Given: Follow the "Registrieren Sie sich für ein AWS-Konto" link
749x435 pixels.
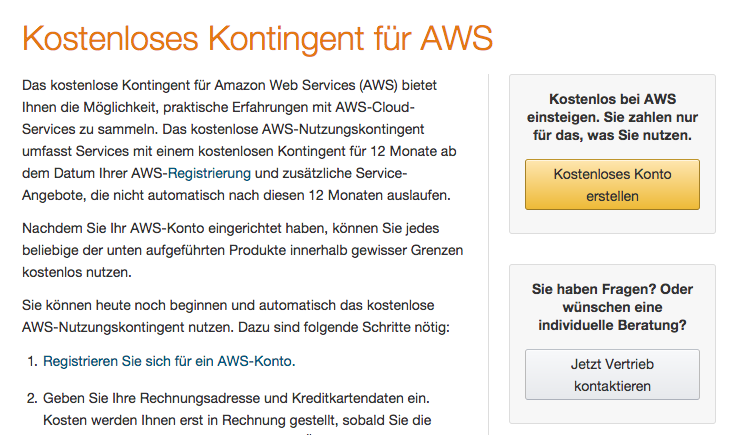Looking at the screenshot, I should click(169, 361).
